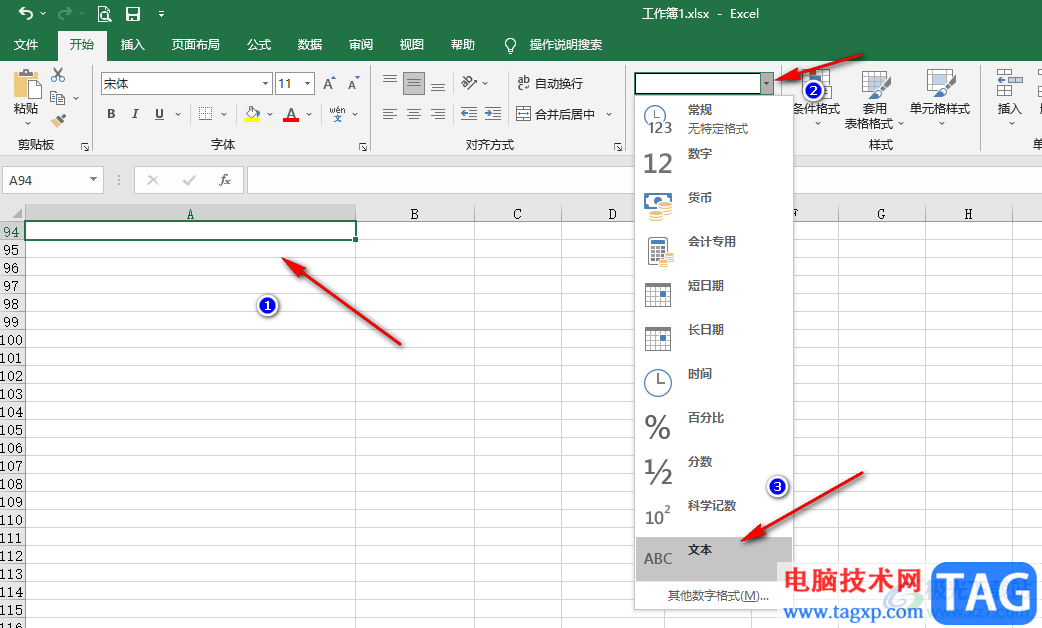This screenshot has height=628, width=1042.
Task: Click 合并后居中 merge and center
Action: 556,114
